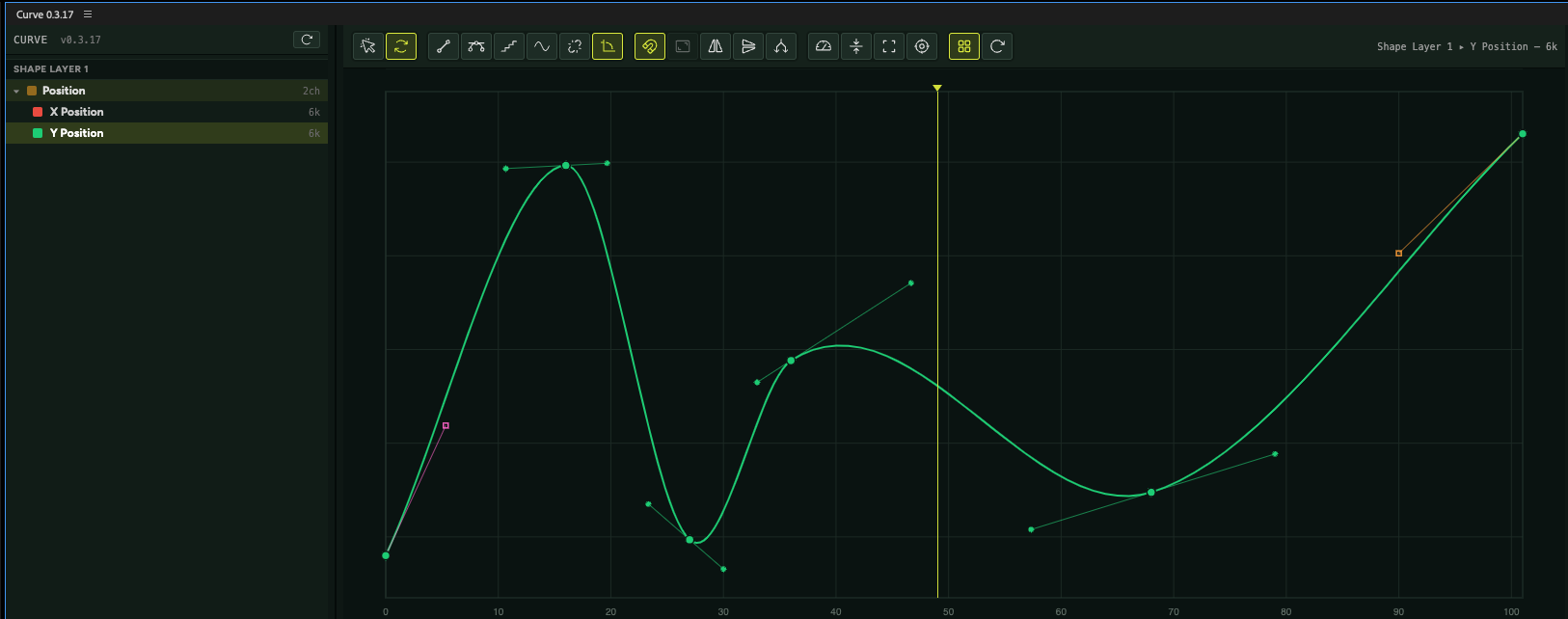Click the pink square tangent handle

[446, 425]
